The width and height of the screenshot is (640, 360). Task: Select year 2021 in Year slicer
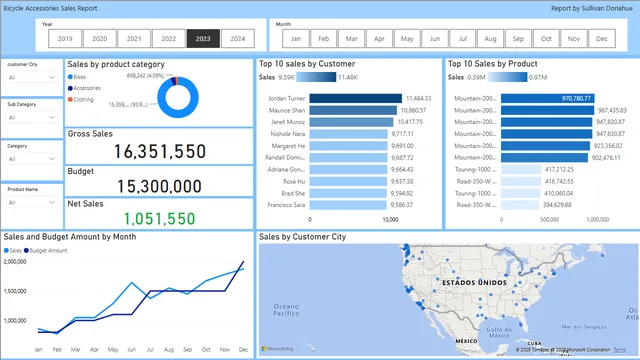pyautogui.click(x=134, y=39)
